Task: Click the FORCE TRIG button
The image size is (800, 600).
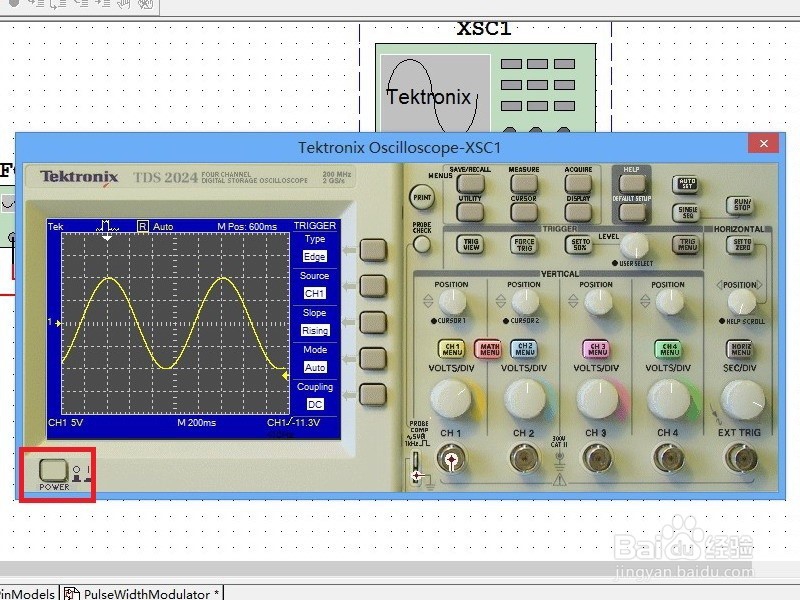Action: (x=524, y=244)
